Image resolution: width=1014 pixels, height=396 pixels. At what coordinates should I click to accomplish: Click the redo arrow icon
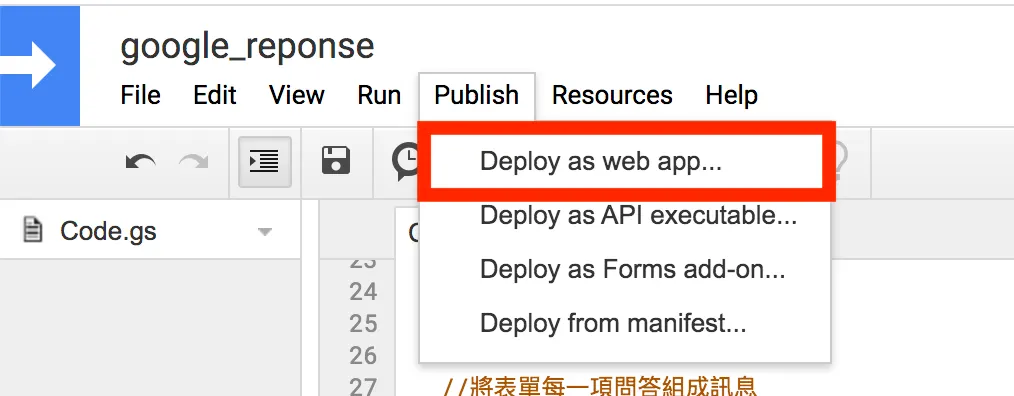pos(193,162)
